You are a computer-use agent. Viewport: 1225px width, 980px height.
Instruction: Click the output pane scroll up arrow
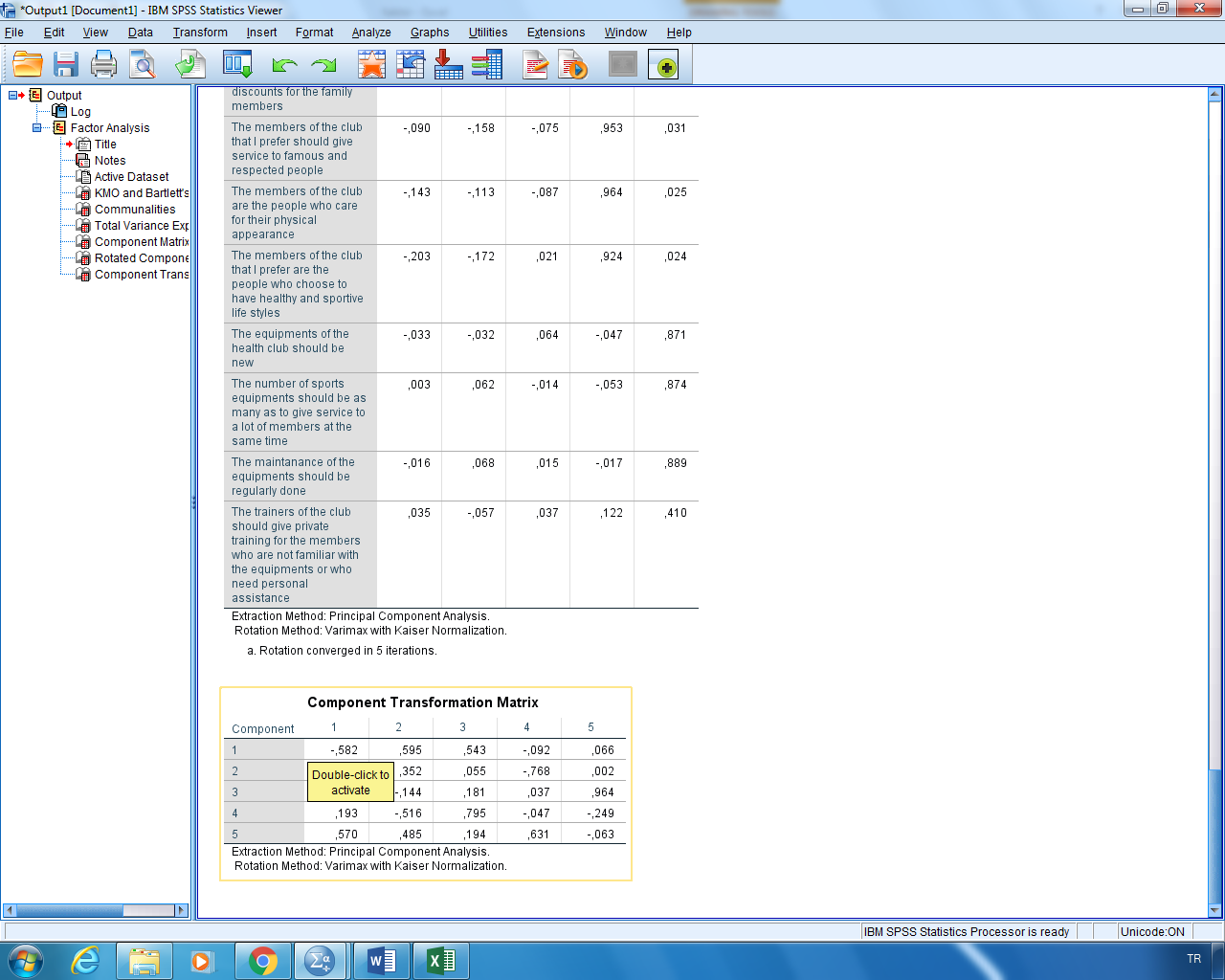1214,95
